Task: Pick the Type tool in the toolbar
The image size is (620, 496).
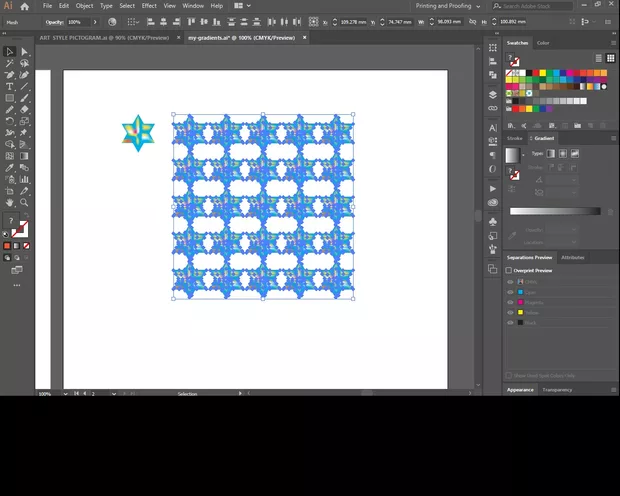Action: point(10,86)
